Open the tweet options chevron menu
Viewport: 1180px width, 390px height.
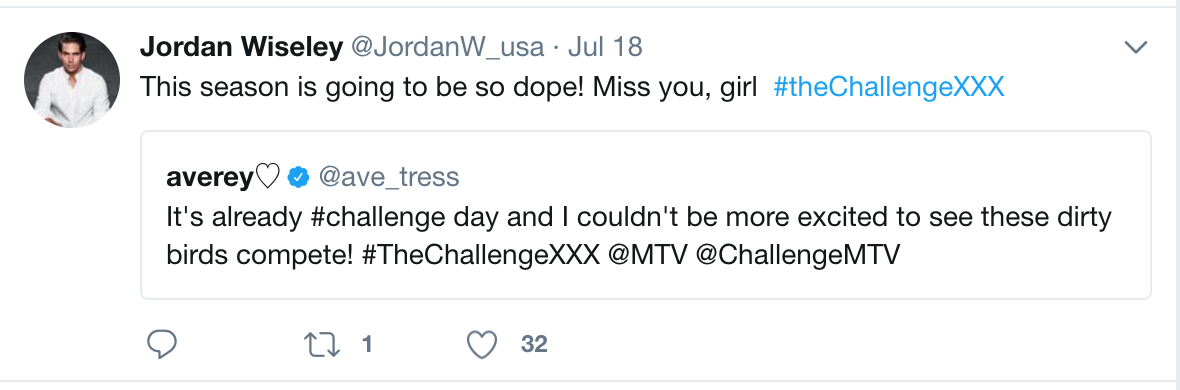coord(1135,48)
